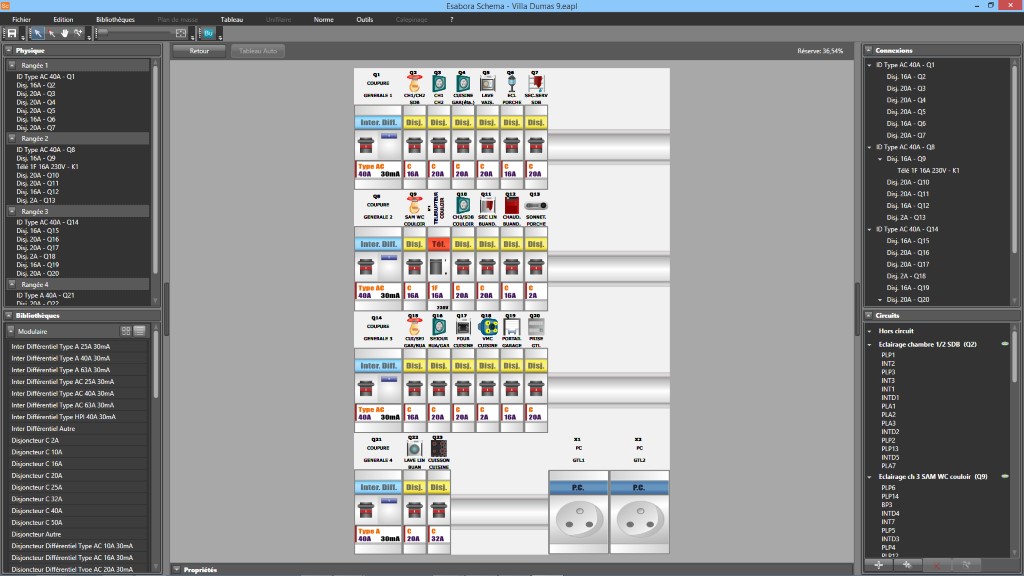Image resolution: width=1024 pixels, height=576 pixels.
Task: Click the fit-to-view icon beside zoom slider
Action: pos(181,33)
